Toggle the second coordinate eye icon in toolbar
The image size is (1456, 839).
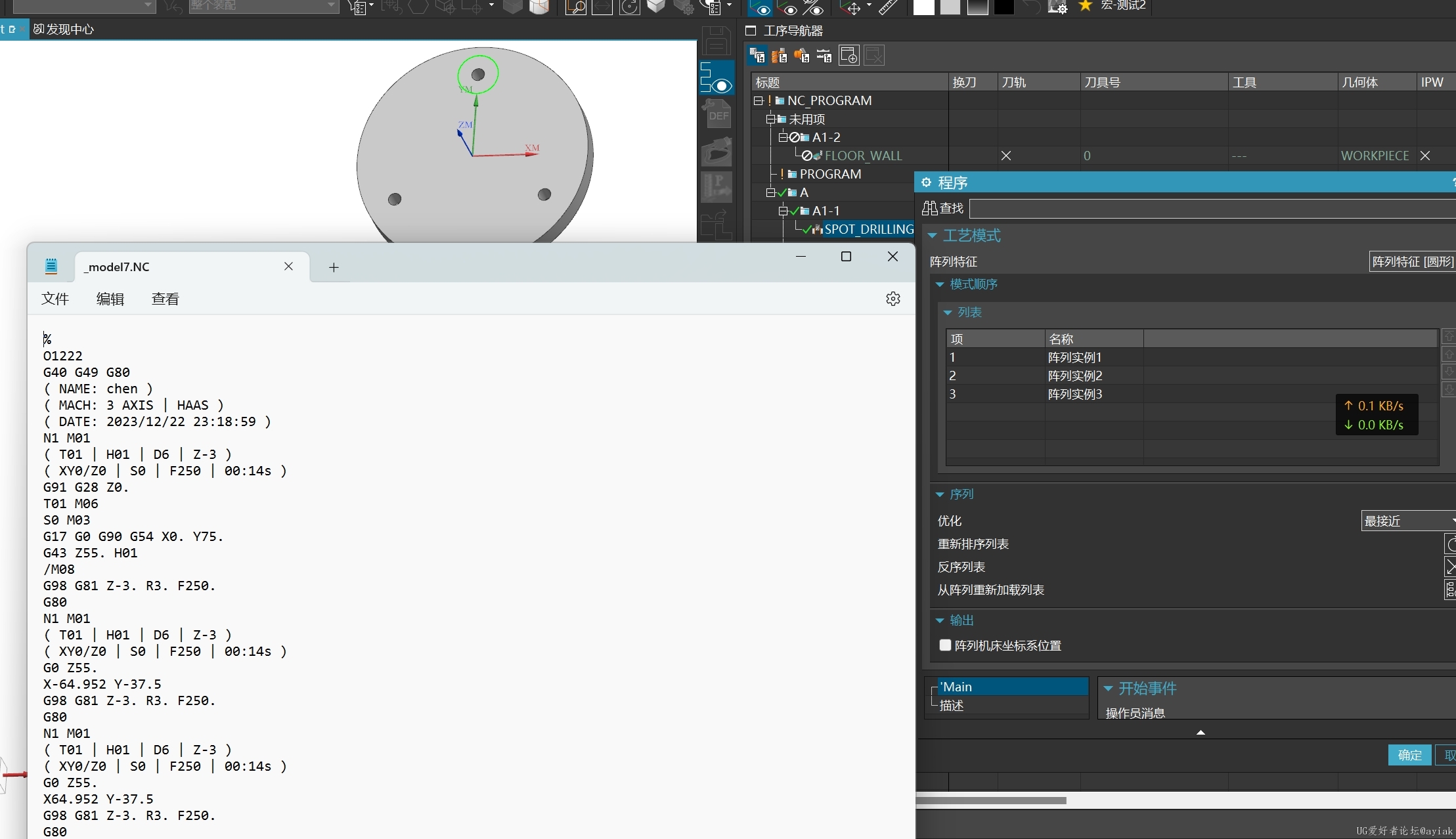tap(788, 7)
